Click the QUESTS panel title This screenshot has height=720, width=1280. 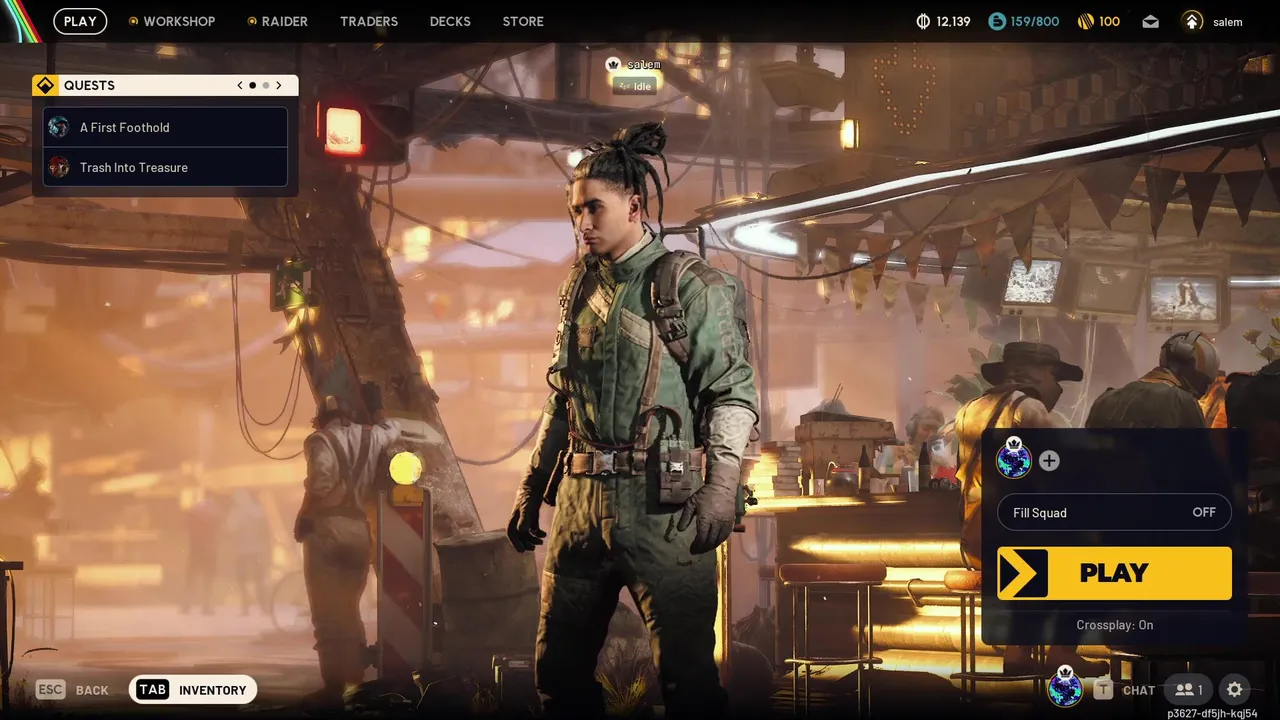pos(89,86)
